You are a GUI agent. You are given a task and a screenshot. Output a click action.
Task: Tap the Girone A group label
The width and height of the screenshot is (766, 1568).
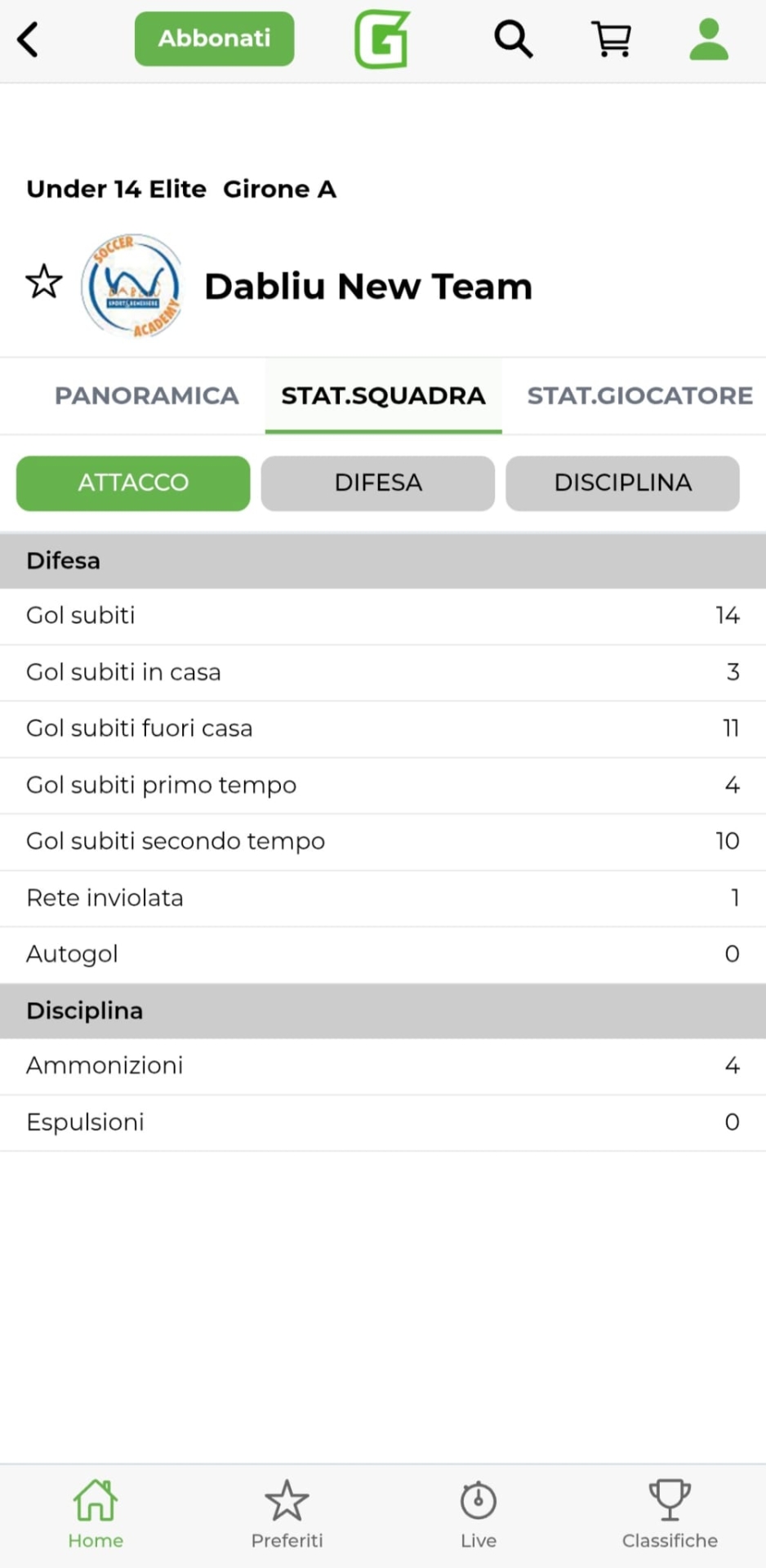click(279, 189)
